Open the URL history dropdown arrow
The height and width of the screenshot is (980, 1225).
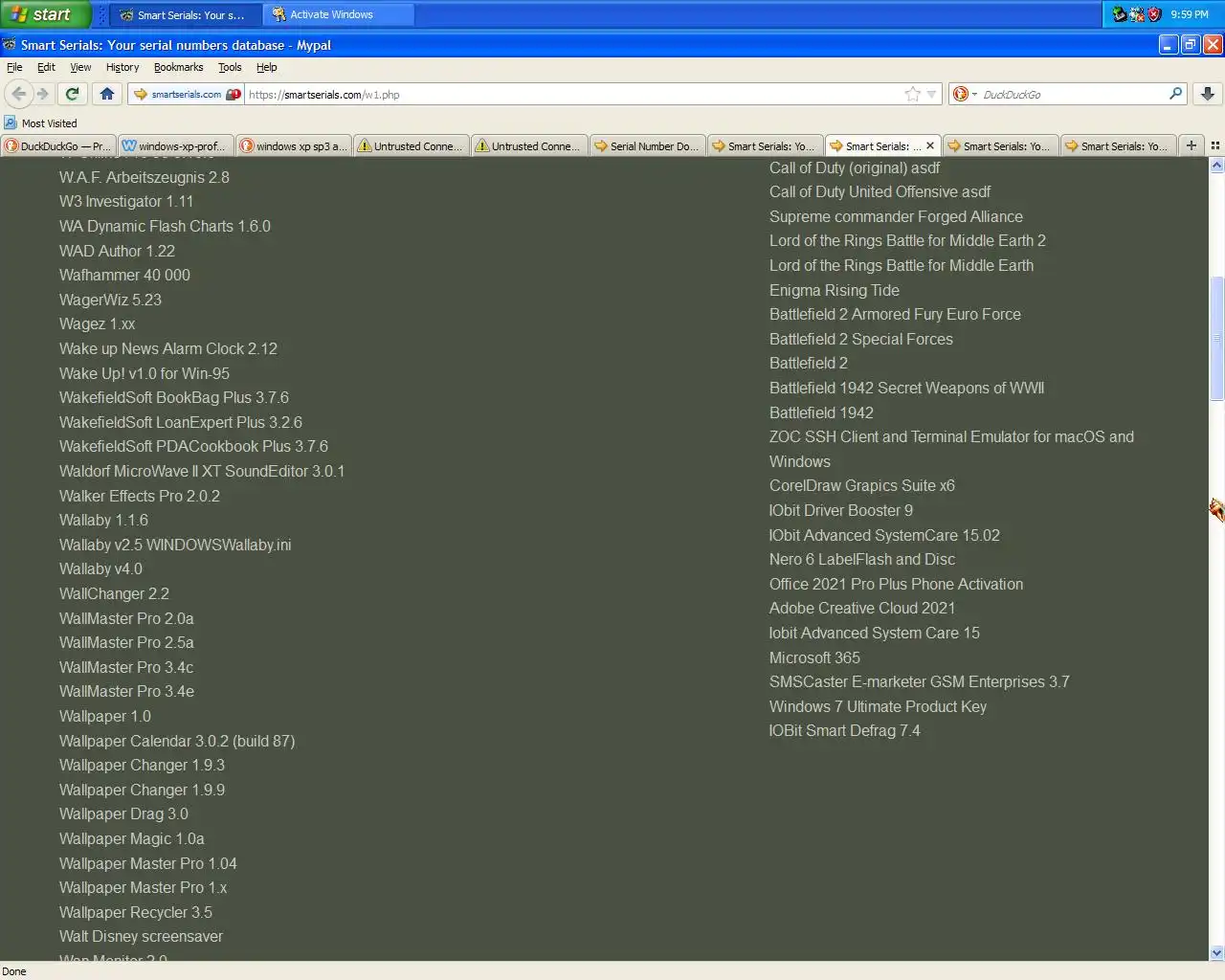tap(931, 94)
